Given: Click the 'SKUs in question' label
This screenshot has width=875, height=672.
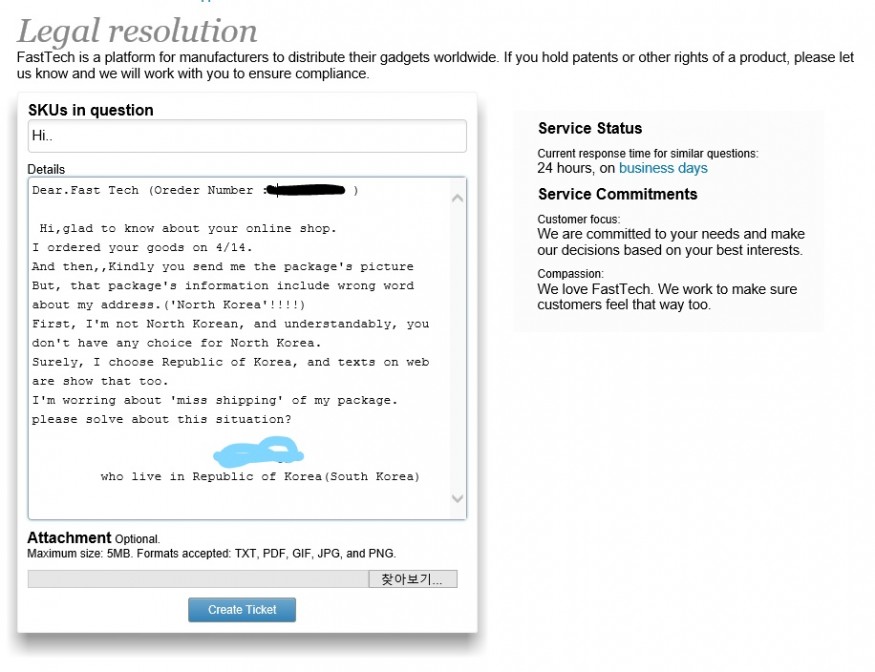Looking at the screenshot, I should point(91,110).
